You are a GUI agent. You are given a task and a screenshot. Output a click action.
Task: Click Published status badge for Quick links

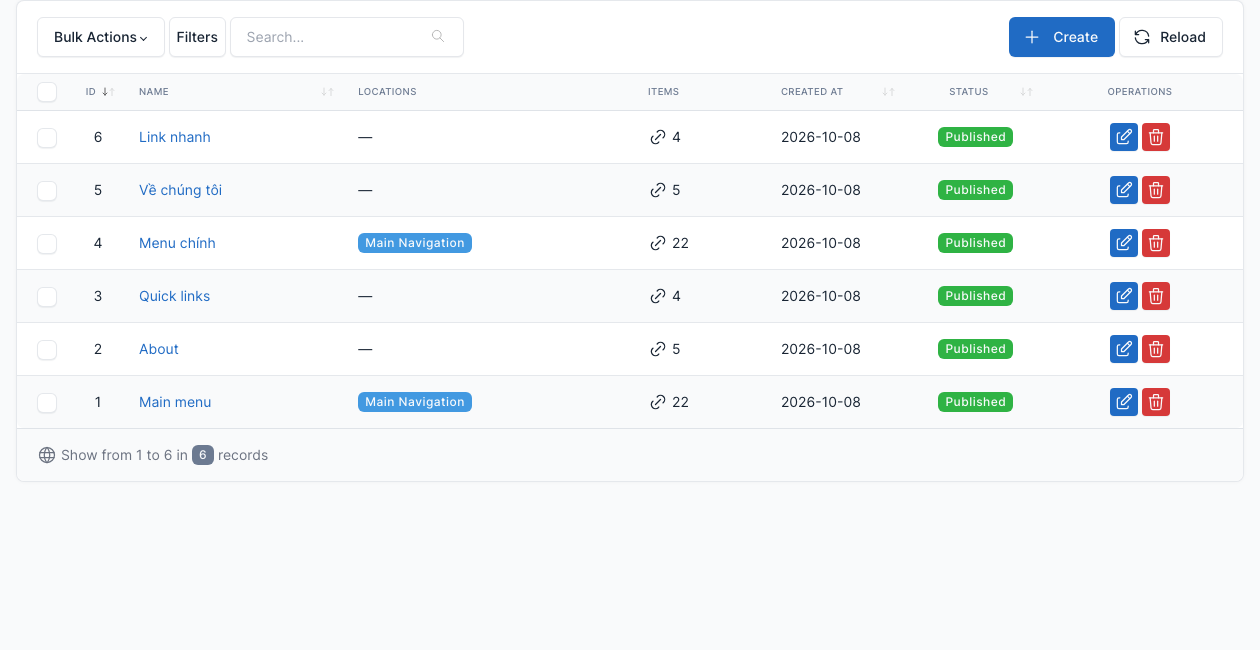(x=975, y=296)
